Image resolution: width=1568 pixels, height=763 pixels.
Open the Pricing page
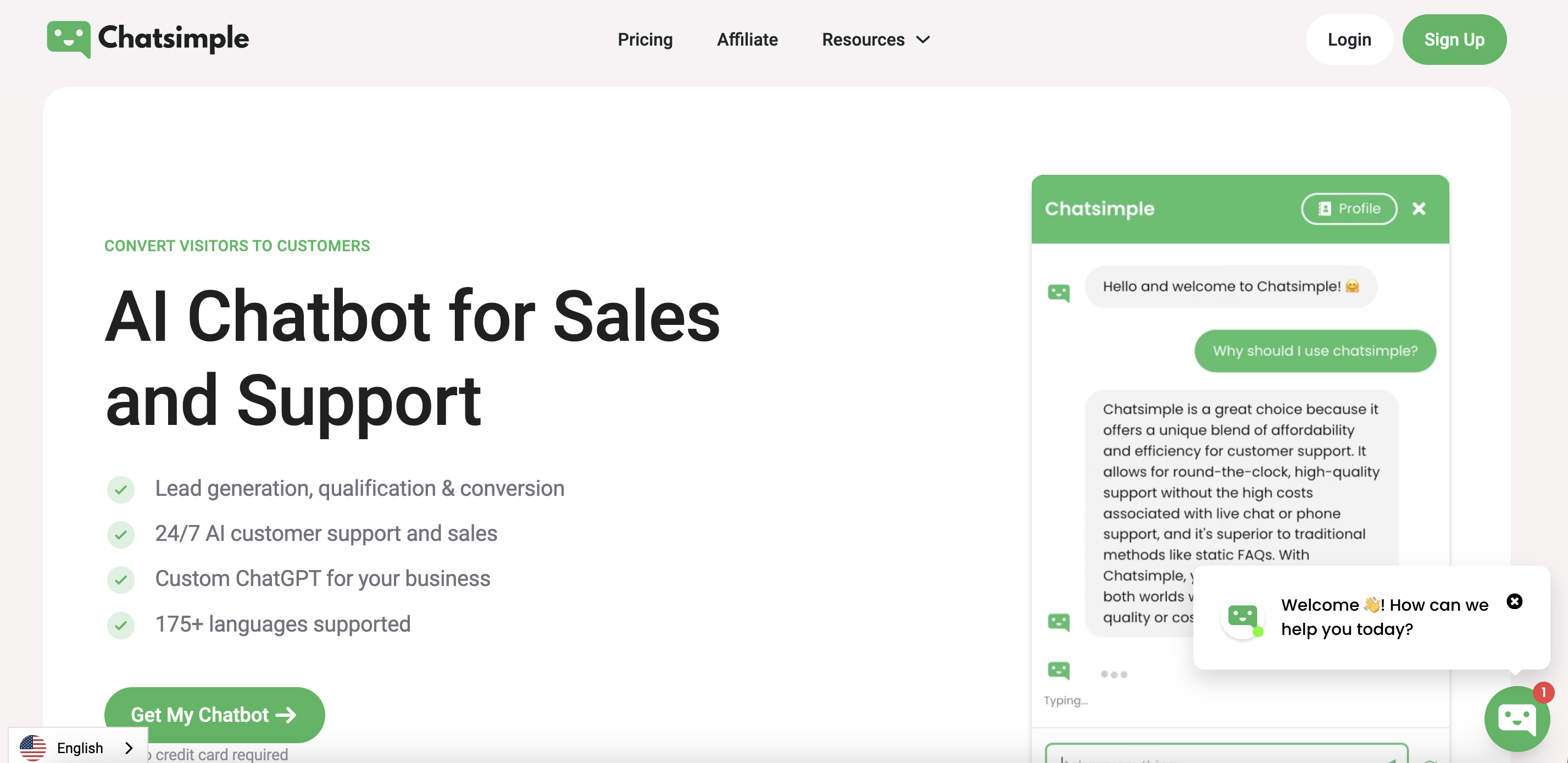tap(644, 40)
